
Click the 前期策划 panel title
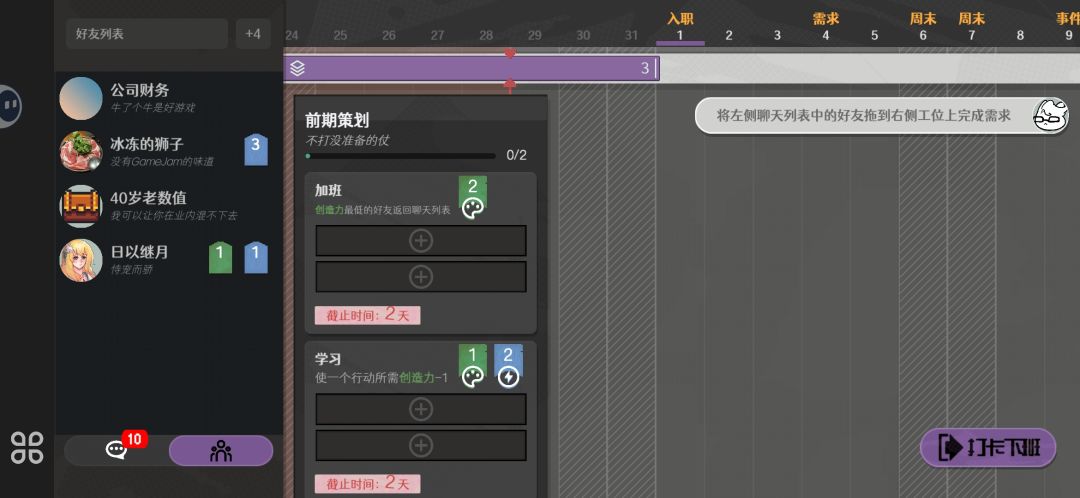pyautogui.click(x=338, y=121)
